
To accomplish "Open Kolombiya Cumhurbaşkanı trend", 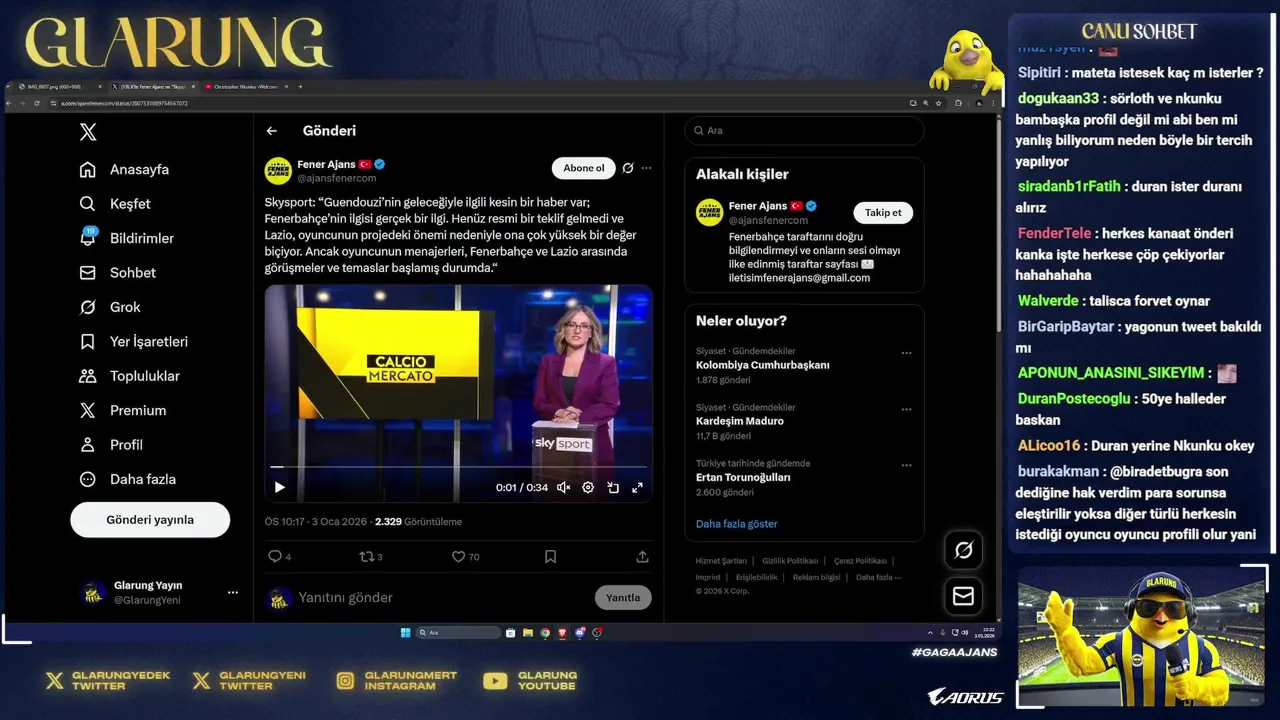I will pyautogui.click(x=763, y=365).
